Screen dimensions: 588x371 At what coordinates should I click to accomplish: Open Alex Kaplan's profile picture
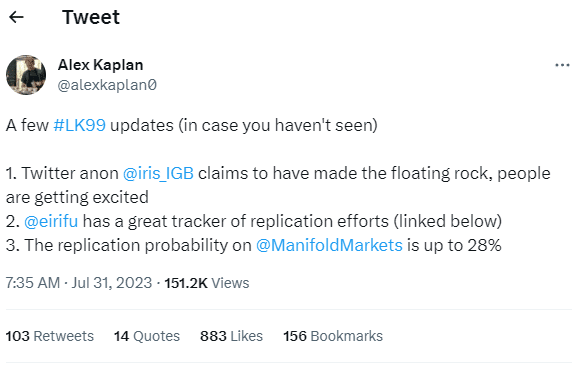point(26,75)
